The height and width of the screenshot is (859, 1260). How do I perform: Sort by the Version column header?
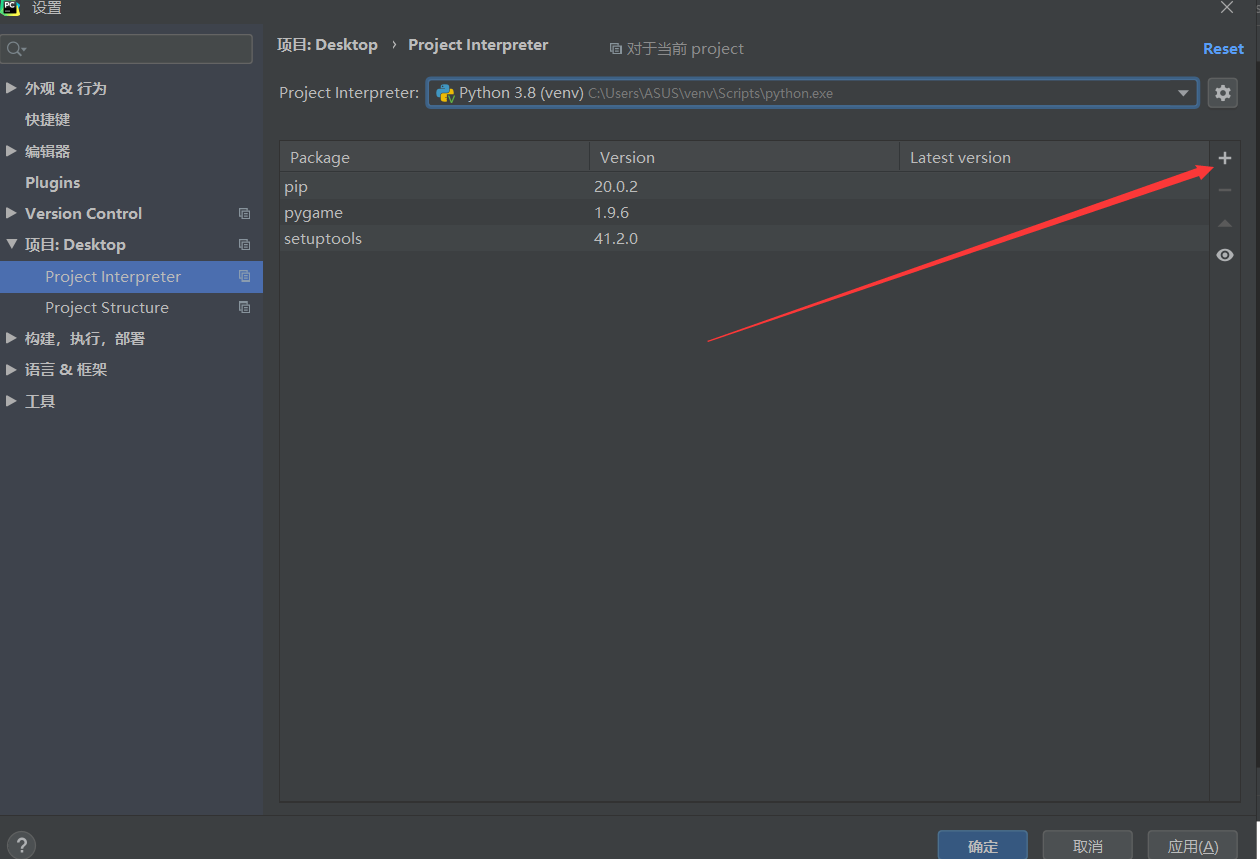[744, 157]
